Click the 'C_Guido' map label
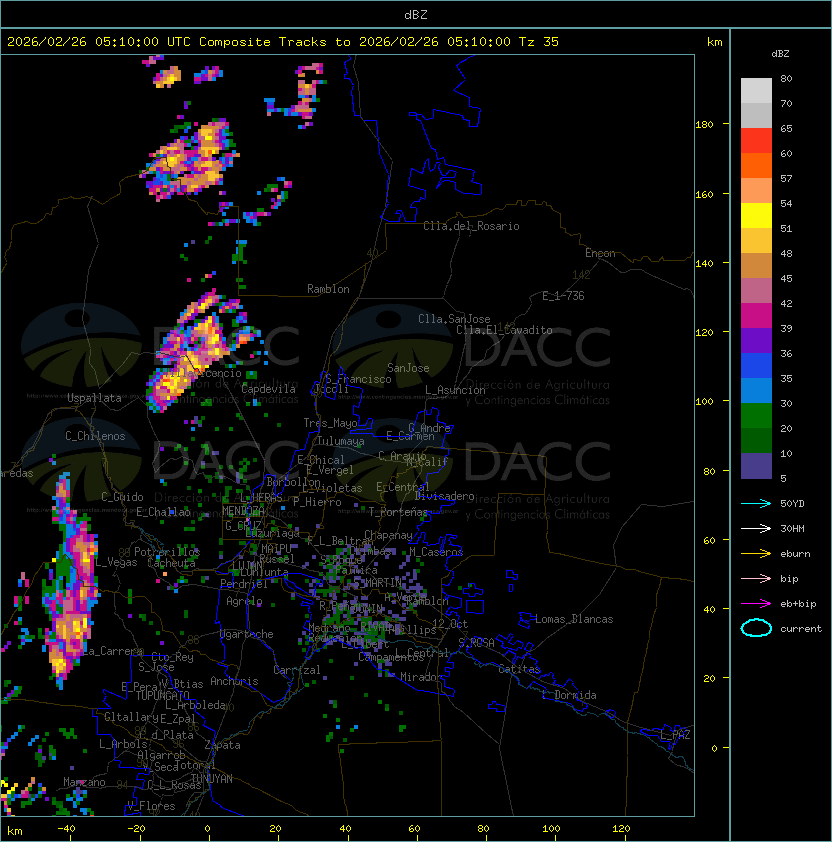Screen dimensions: 832x842 (122, 497)
